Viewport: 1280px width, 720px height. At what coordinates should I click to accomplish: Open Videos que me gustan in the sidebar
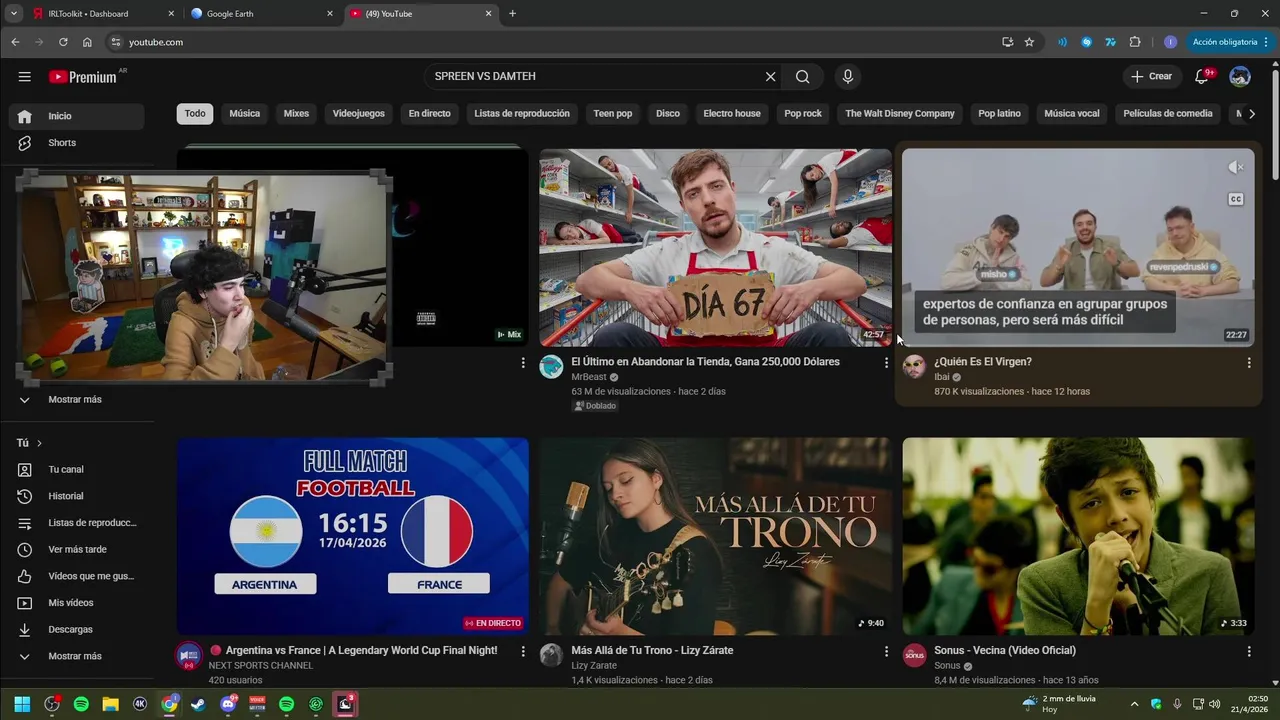click(x=77, y=576)
